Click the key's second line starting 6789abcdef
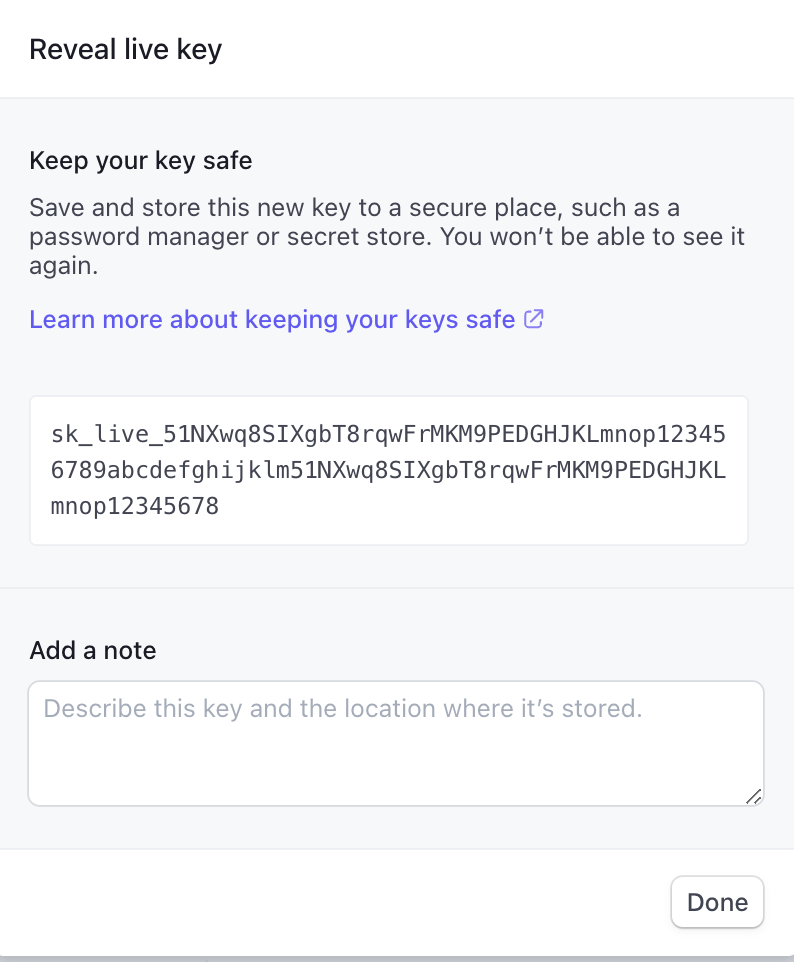794x962 pixels. [x=388, y=471]
